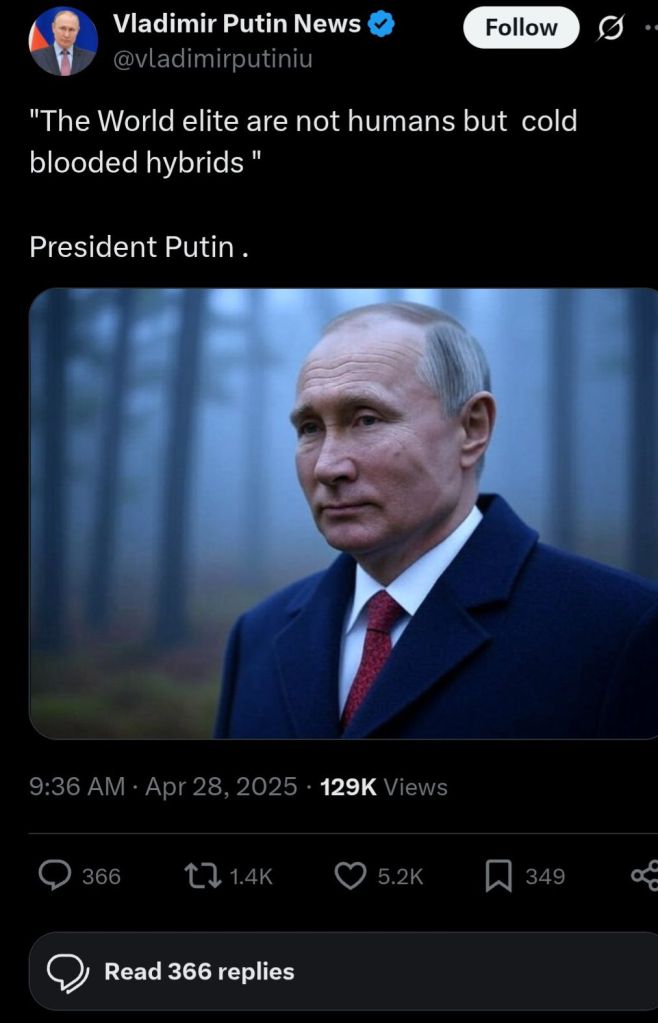Click the blue verified badge

tap(381, 24)
